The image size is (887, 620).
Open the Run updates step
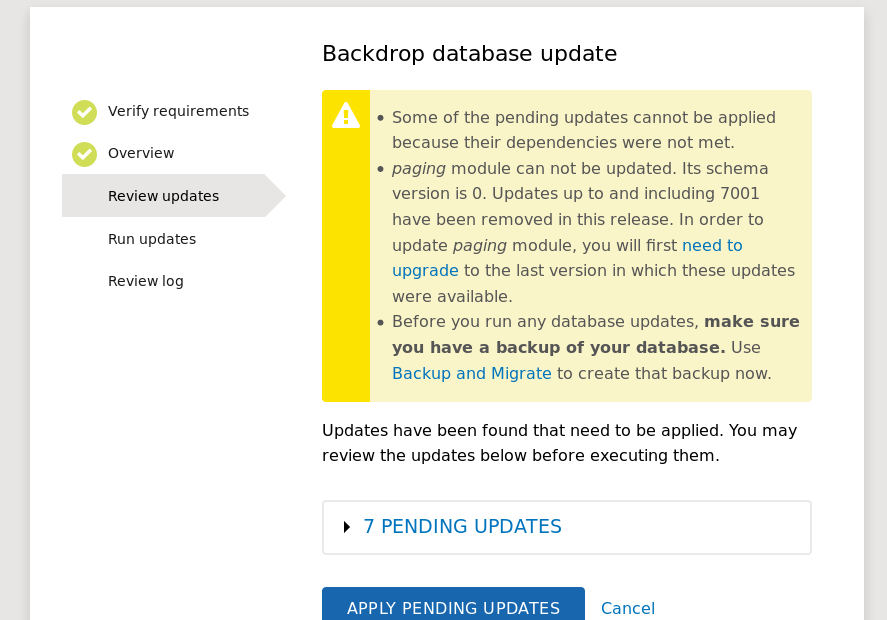pos(151,239)
